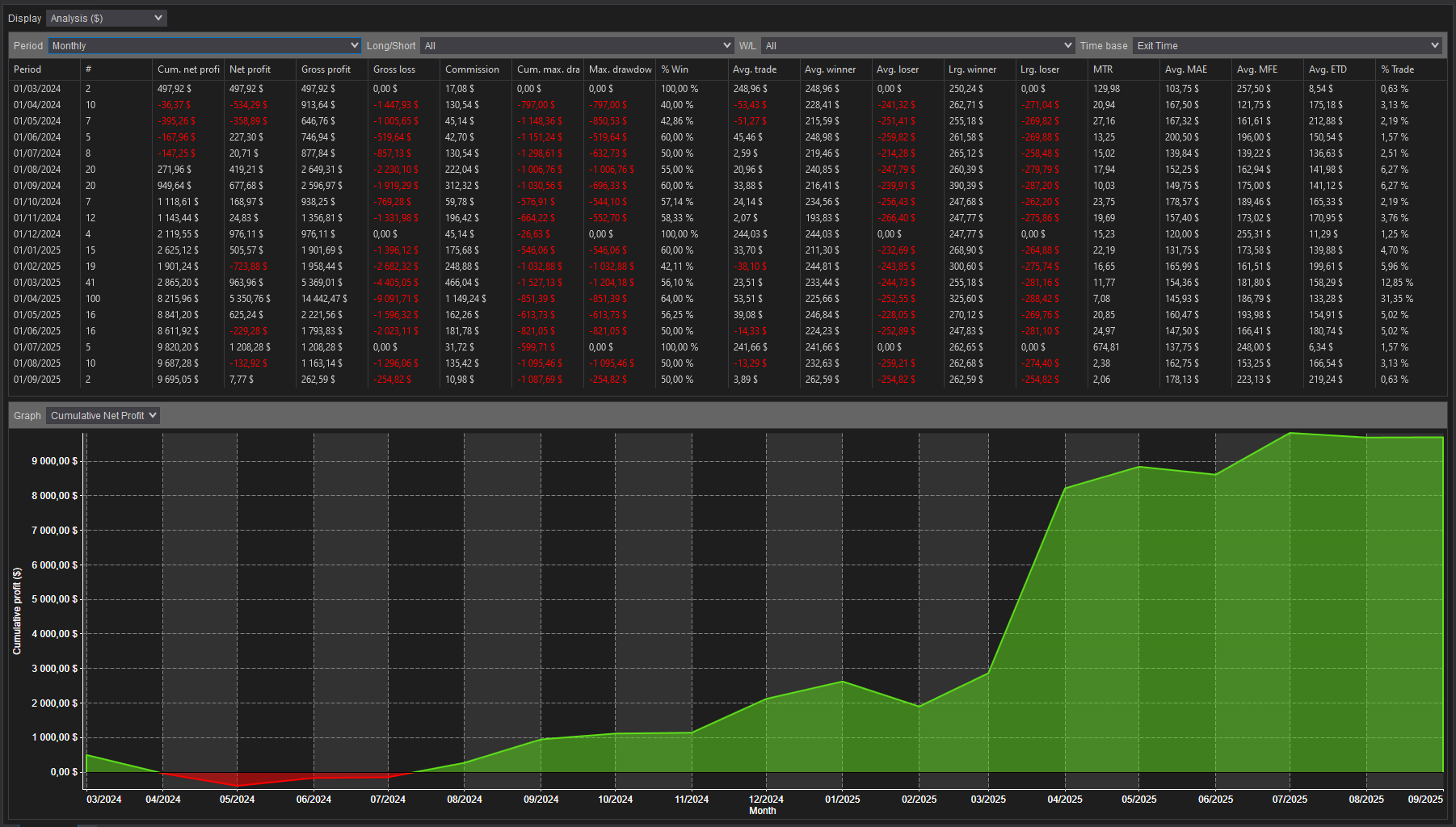1456x827 pixels.
Task: Select the 01/07/2024 period row
Action: [727, 153]
